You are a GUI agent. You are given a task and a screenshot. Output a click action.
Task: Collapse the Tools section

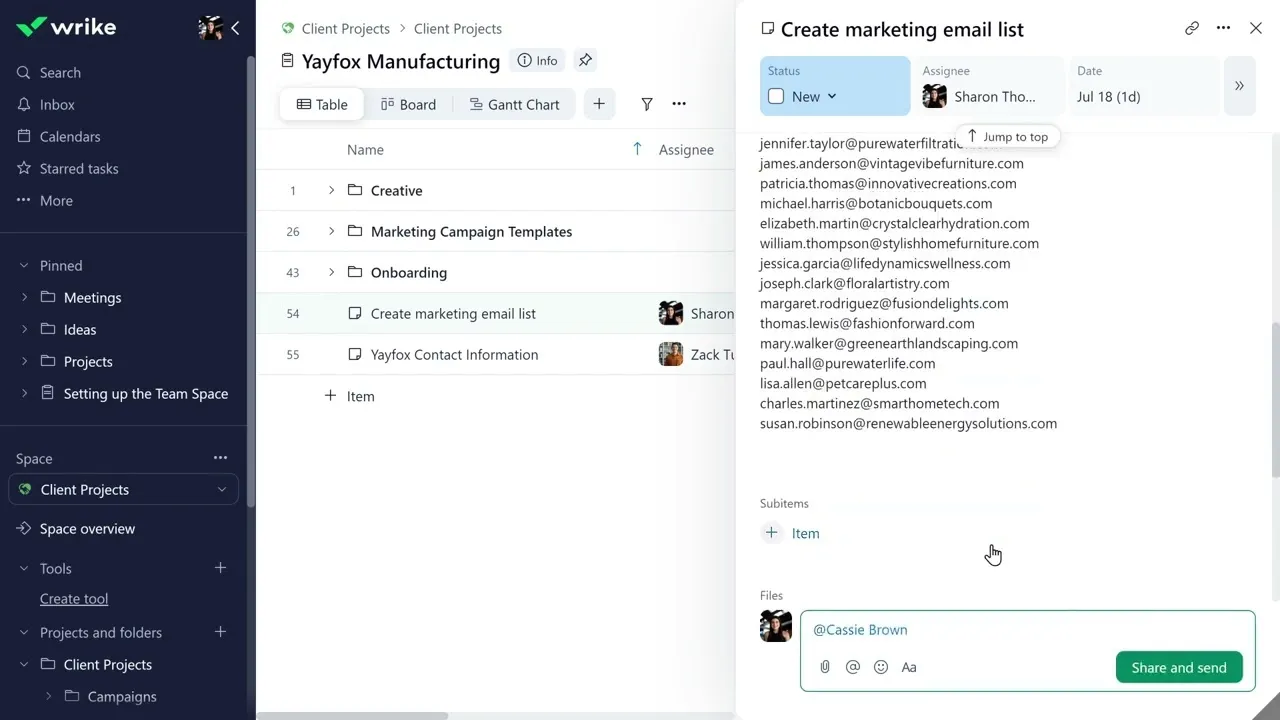pyautogui.click(x=24, y=569)
